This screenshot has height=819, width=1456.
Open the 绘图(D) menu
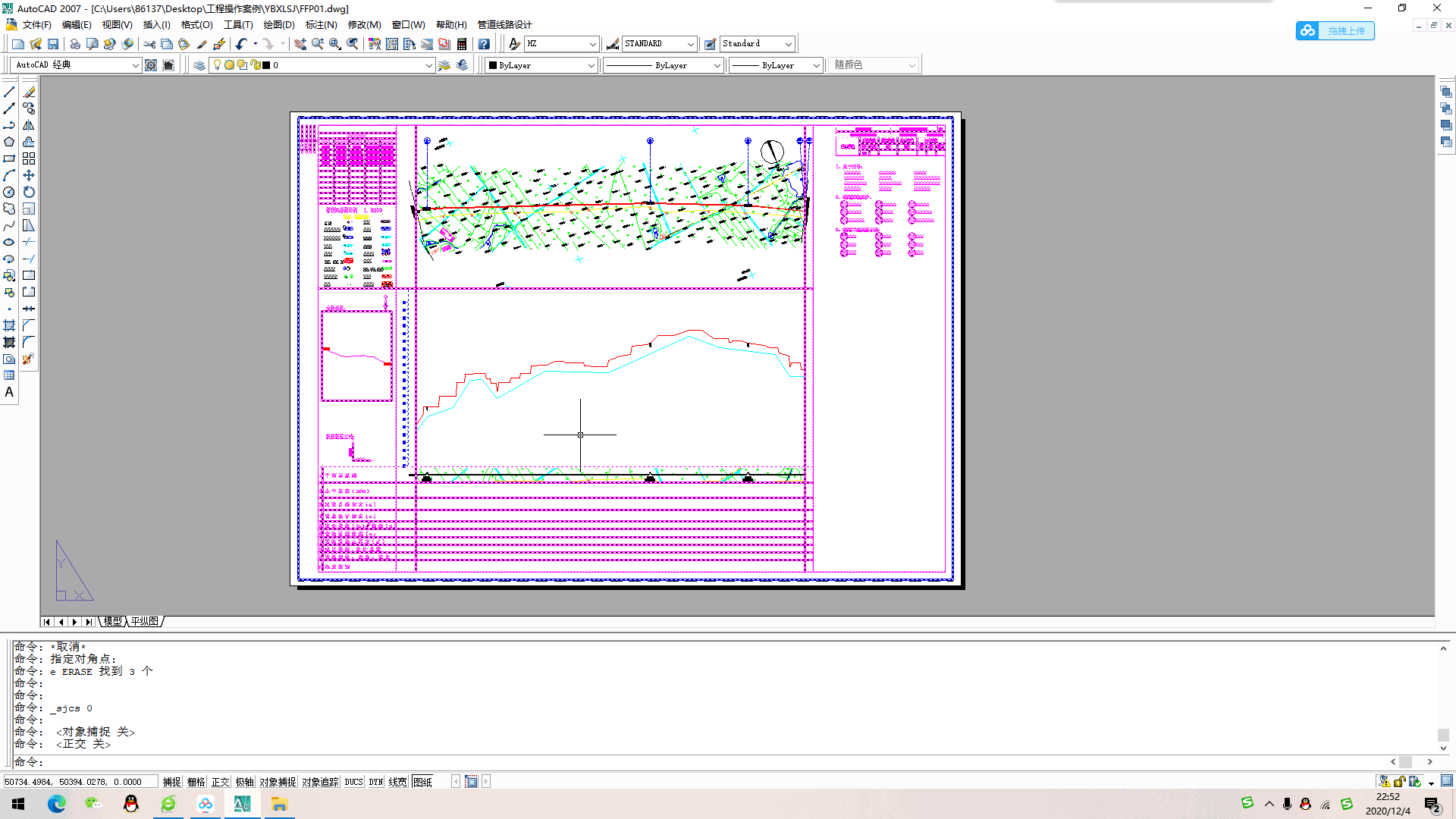click(x=278, y=25)
